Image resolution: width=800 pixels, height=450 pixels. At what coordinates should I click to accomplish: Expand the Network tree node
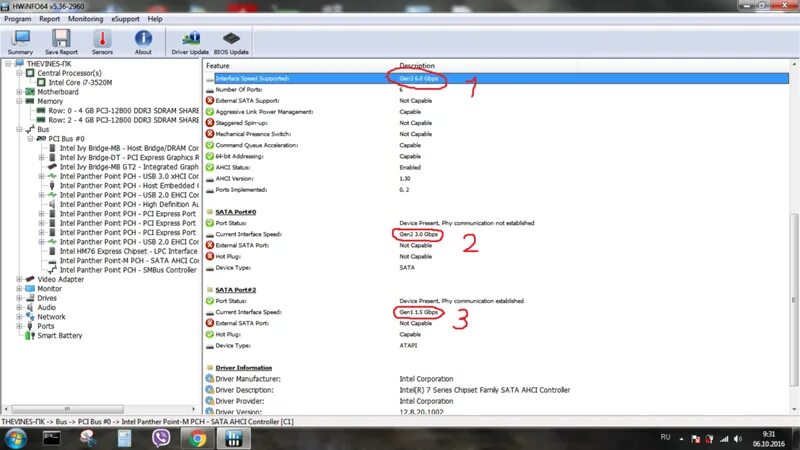coord(19,317)
